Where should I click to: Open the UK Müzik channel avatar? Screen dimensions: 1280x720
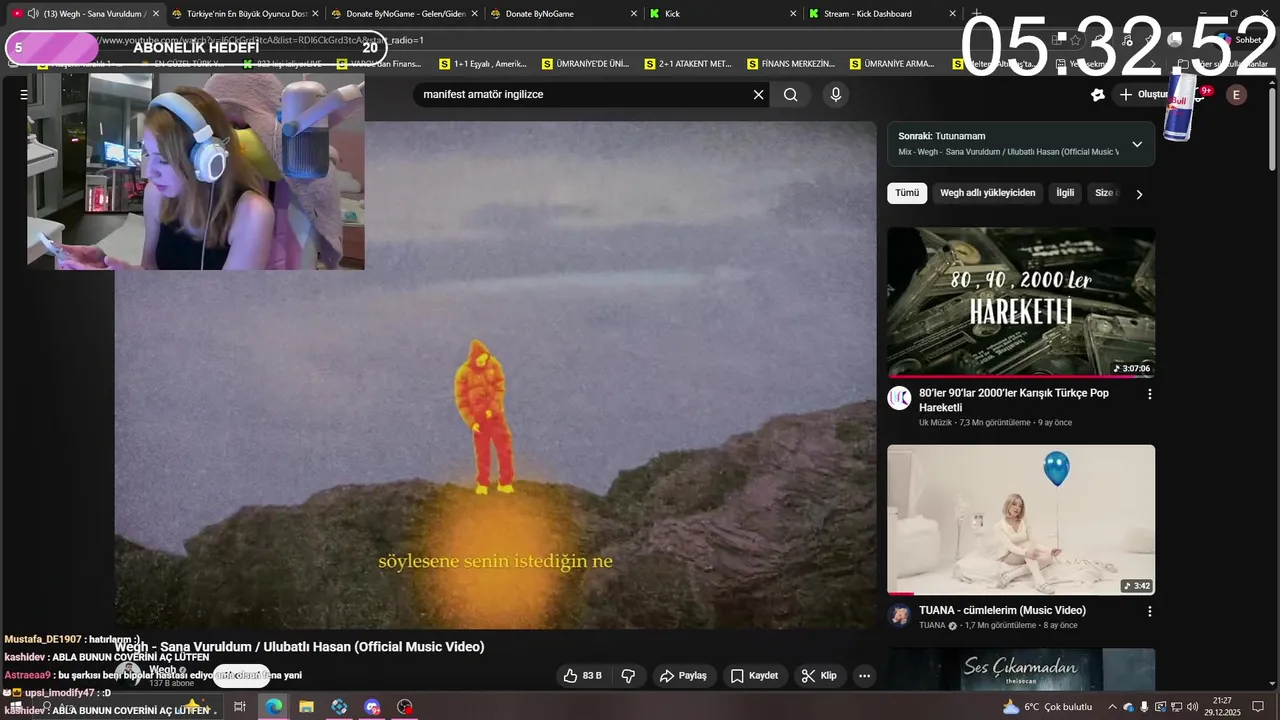click(900, 398)
